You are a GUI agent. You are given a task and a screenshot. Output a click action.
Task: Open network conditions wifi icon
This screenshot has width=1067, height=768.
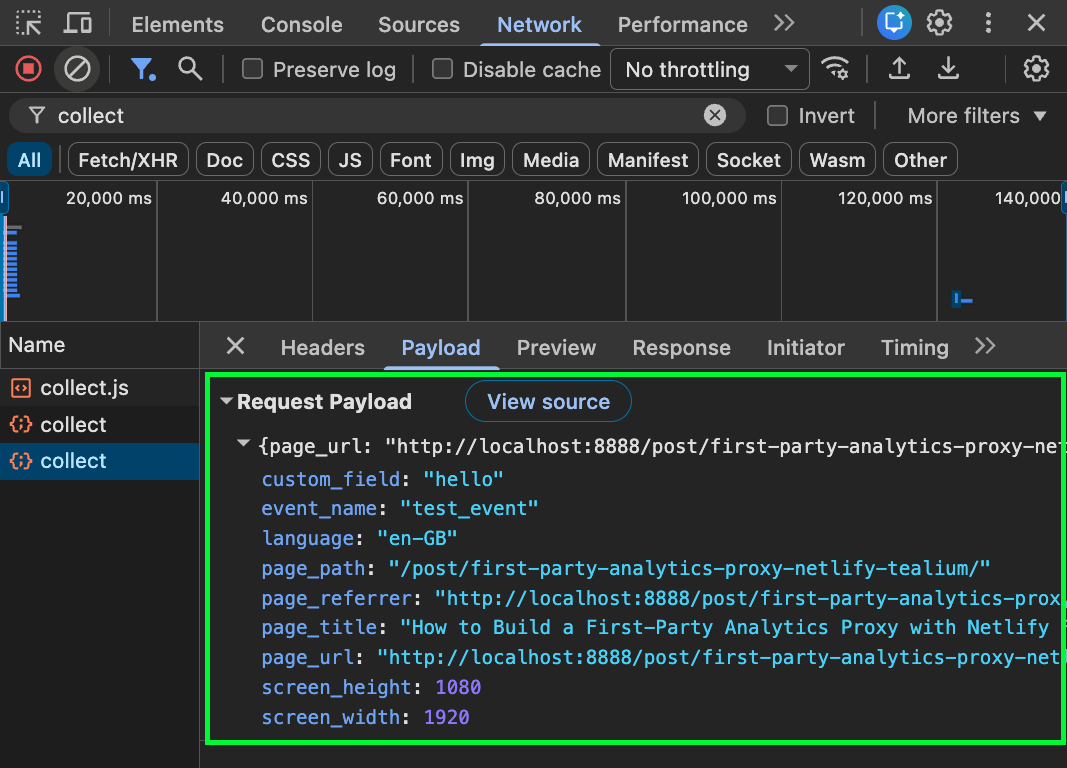(835, 69)
